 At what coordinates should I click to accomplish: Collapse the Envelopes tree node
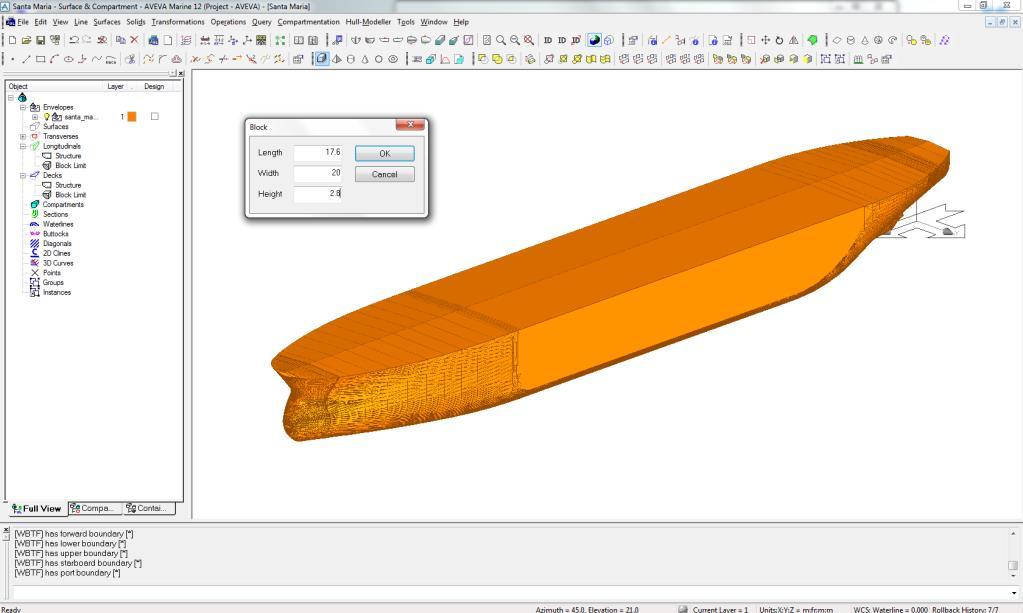click(23, 108)
